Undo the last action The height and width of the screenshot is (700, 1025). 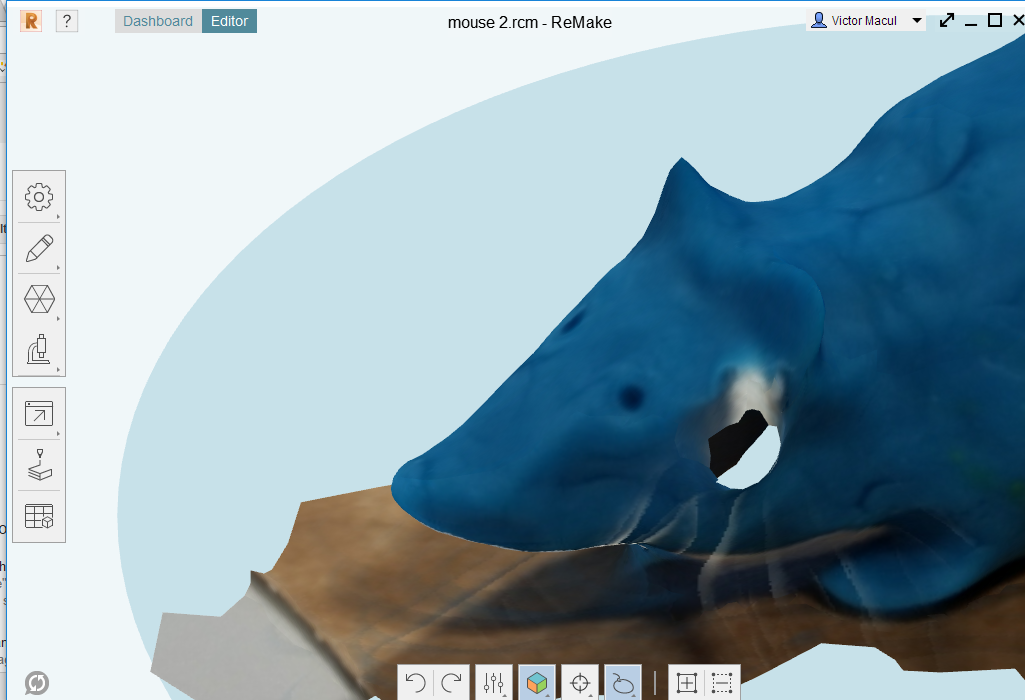tap(415, 683)
